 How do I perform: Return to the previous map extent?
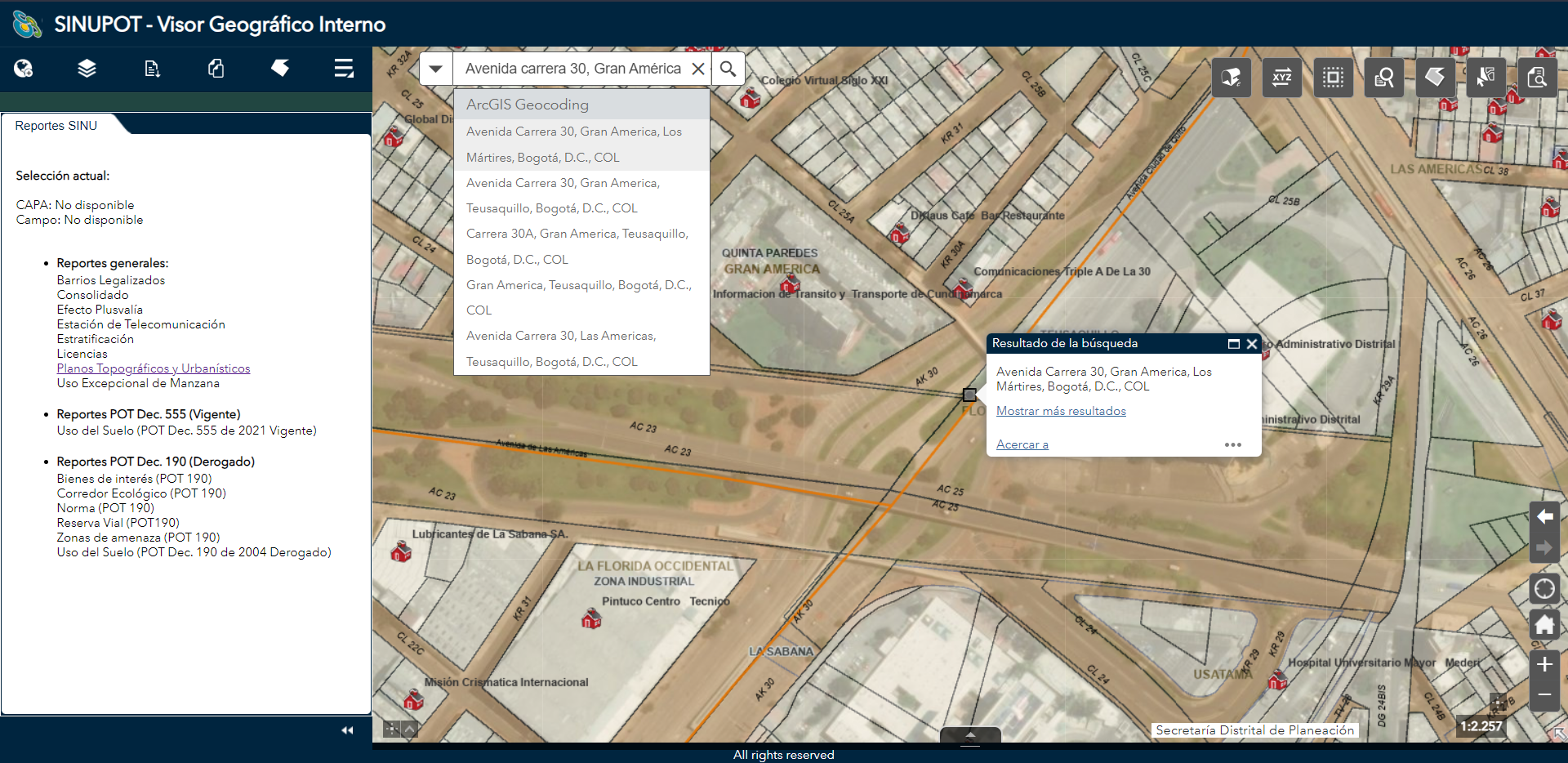click(x=1544, y=516)
